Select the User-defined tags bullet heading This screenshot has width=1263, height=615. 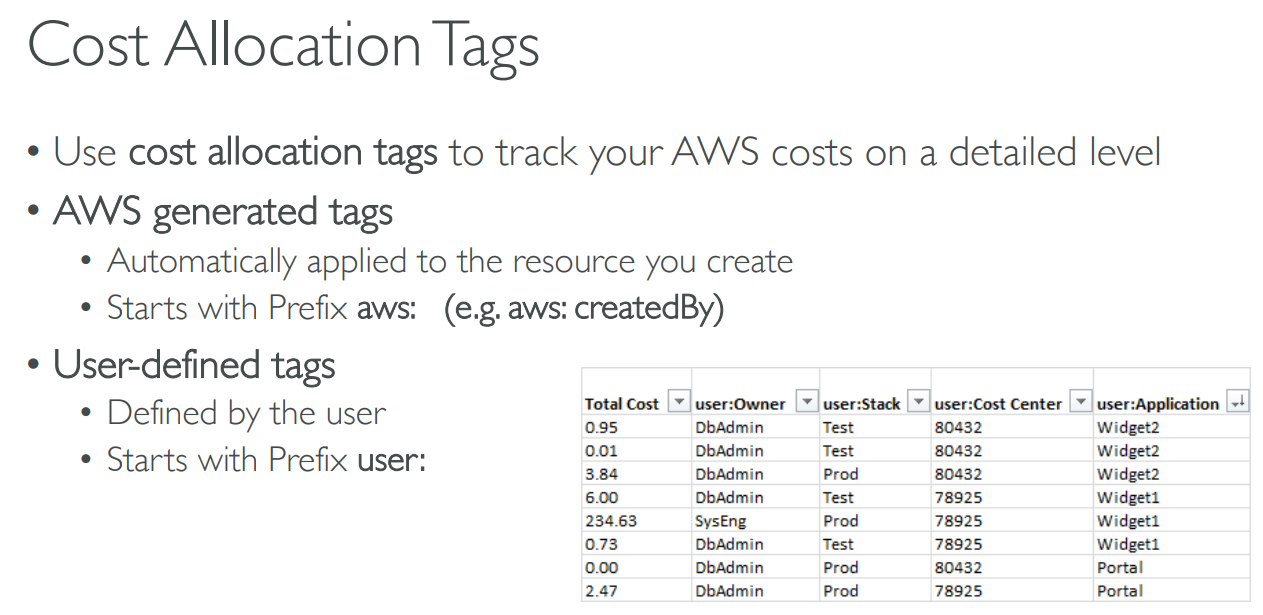(x=194, y=365)
